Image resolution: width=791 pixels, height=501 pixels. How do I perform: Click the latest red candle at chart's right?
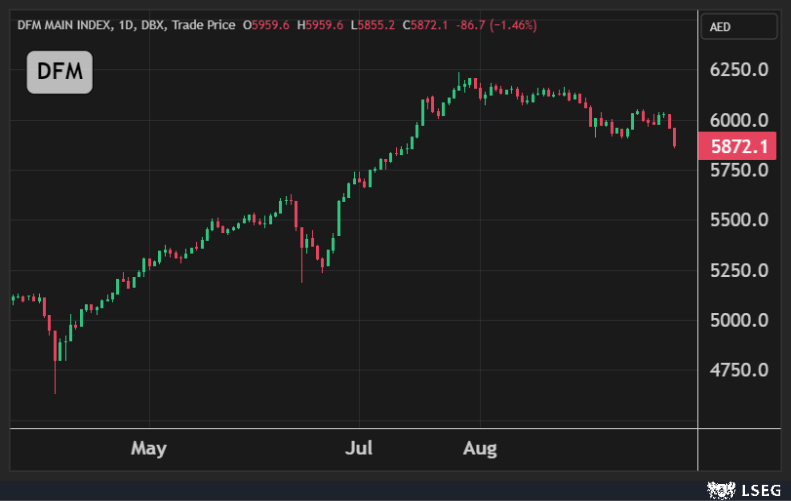pyautogui.click(x=676, y=138)
